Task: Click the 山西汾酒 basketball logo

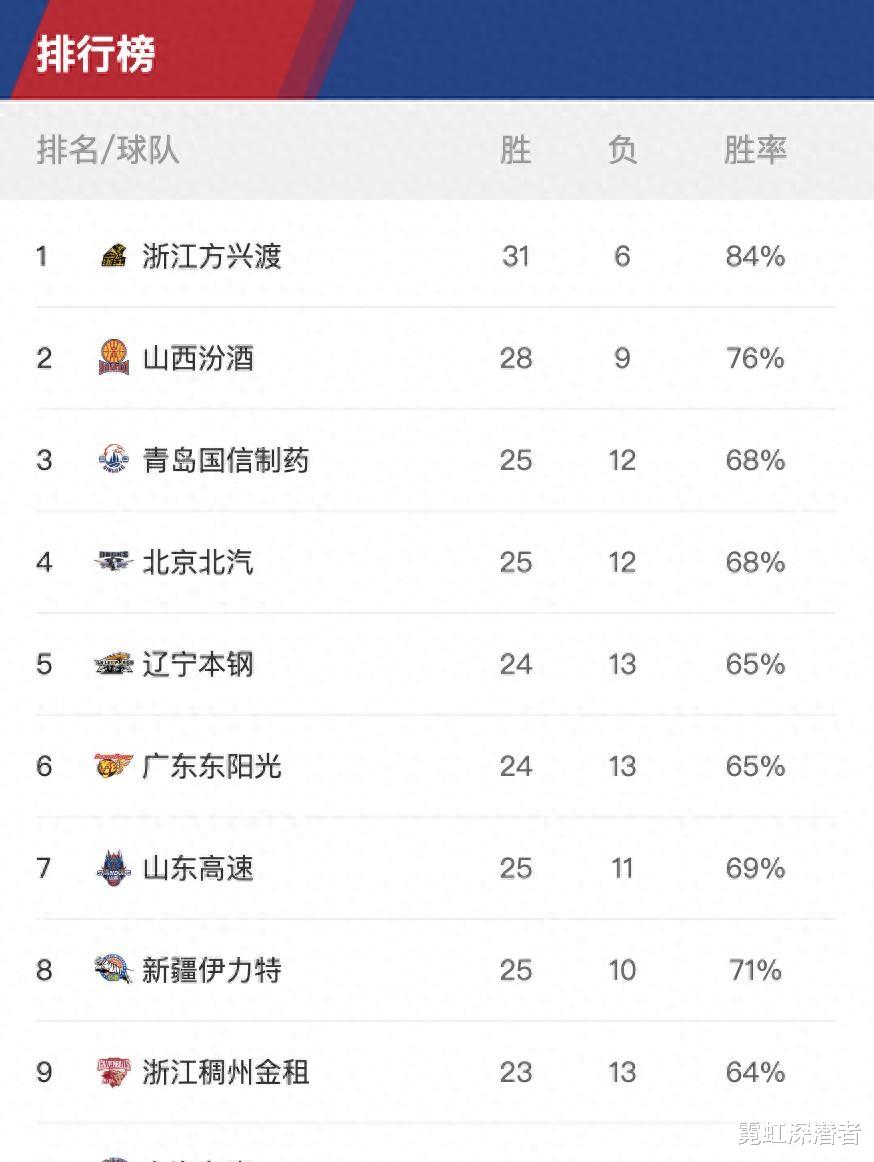Action: pyautogui.click(x=113, y=357)
